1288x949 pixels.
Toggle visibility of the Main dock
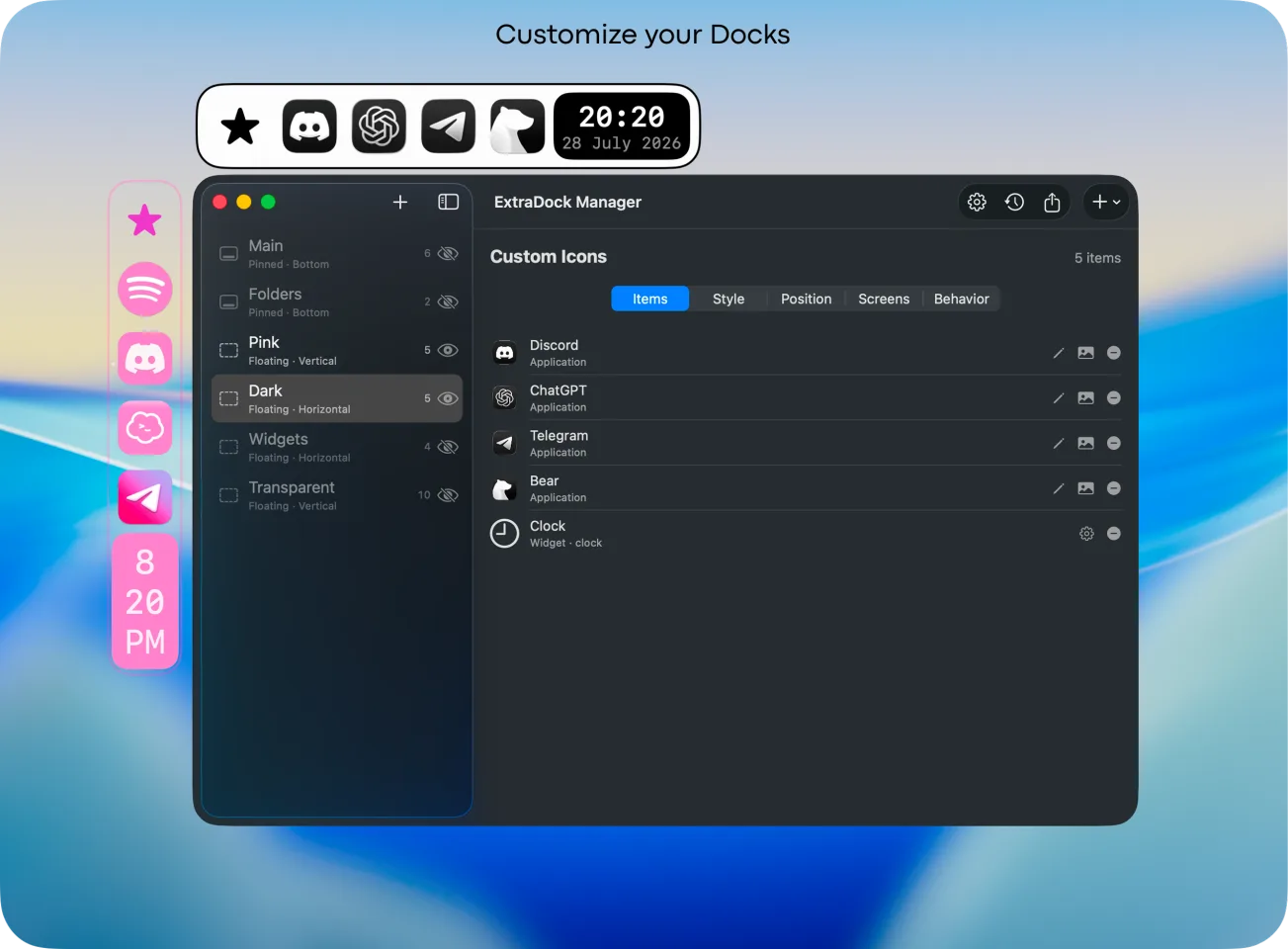(x=448, y=254)
